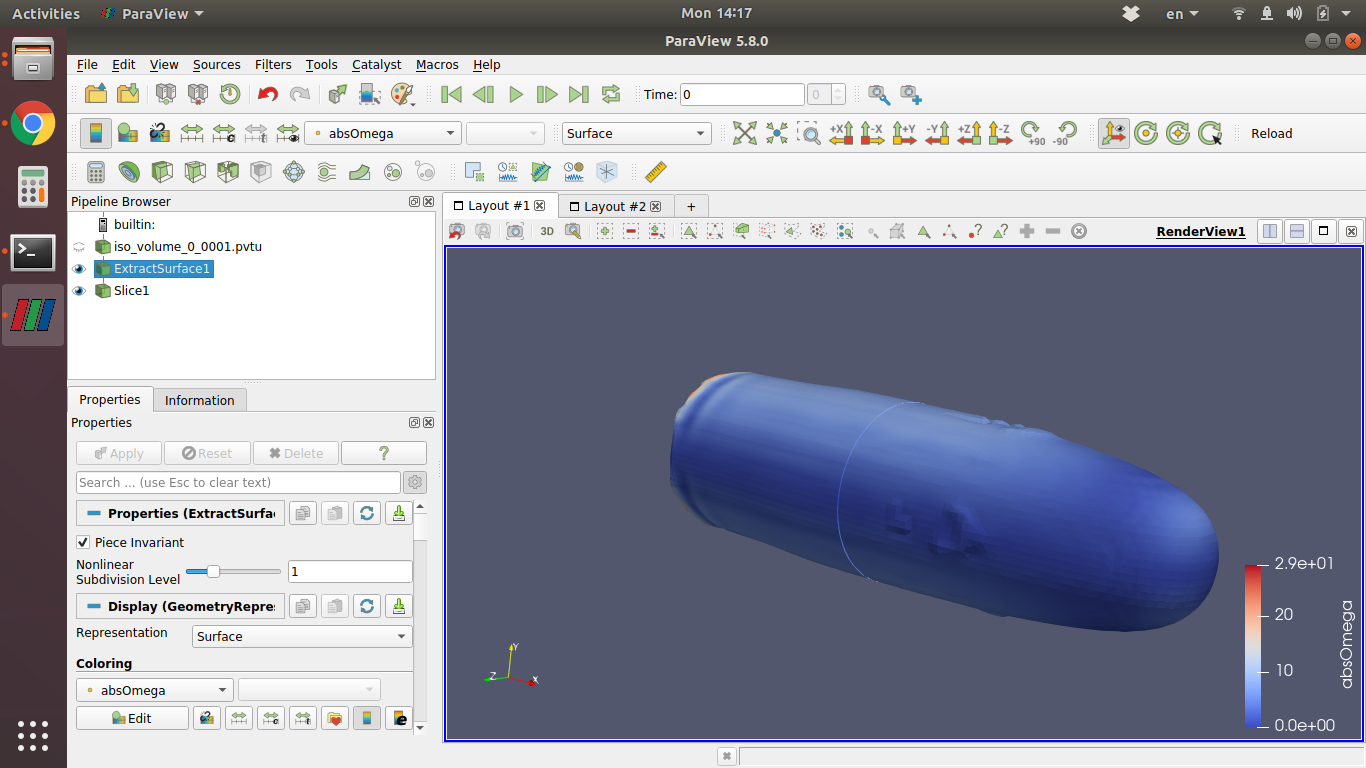
Task: Click the Reload button in toolbar
Action: pos(1272,133)
